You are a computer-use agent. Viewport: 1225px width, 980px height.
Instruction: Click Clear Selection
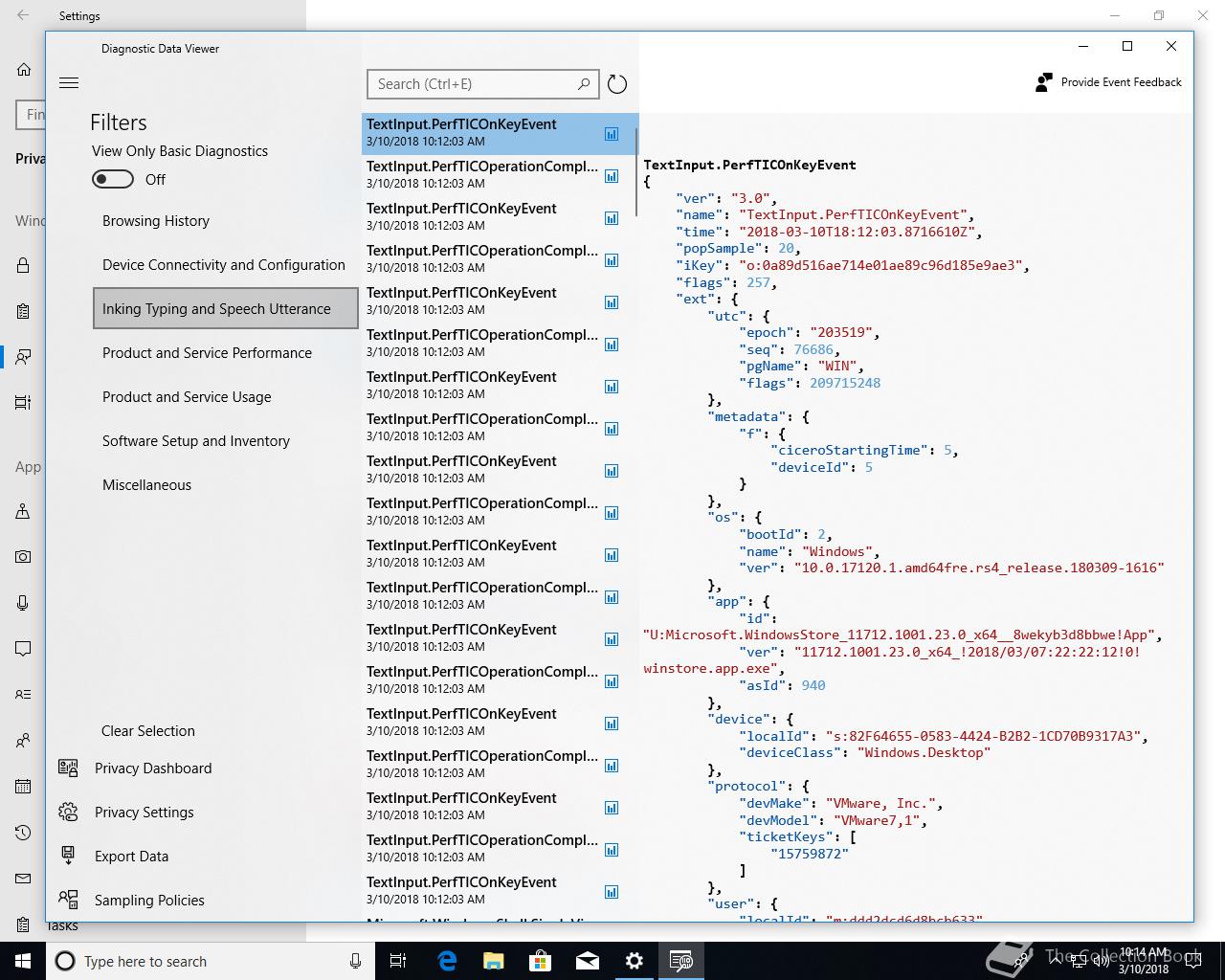[x=148, y=731]
